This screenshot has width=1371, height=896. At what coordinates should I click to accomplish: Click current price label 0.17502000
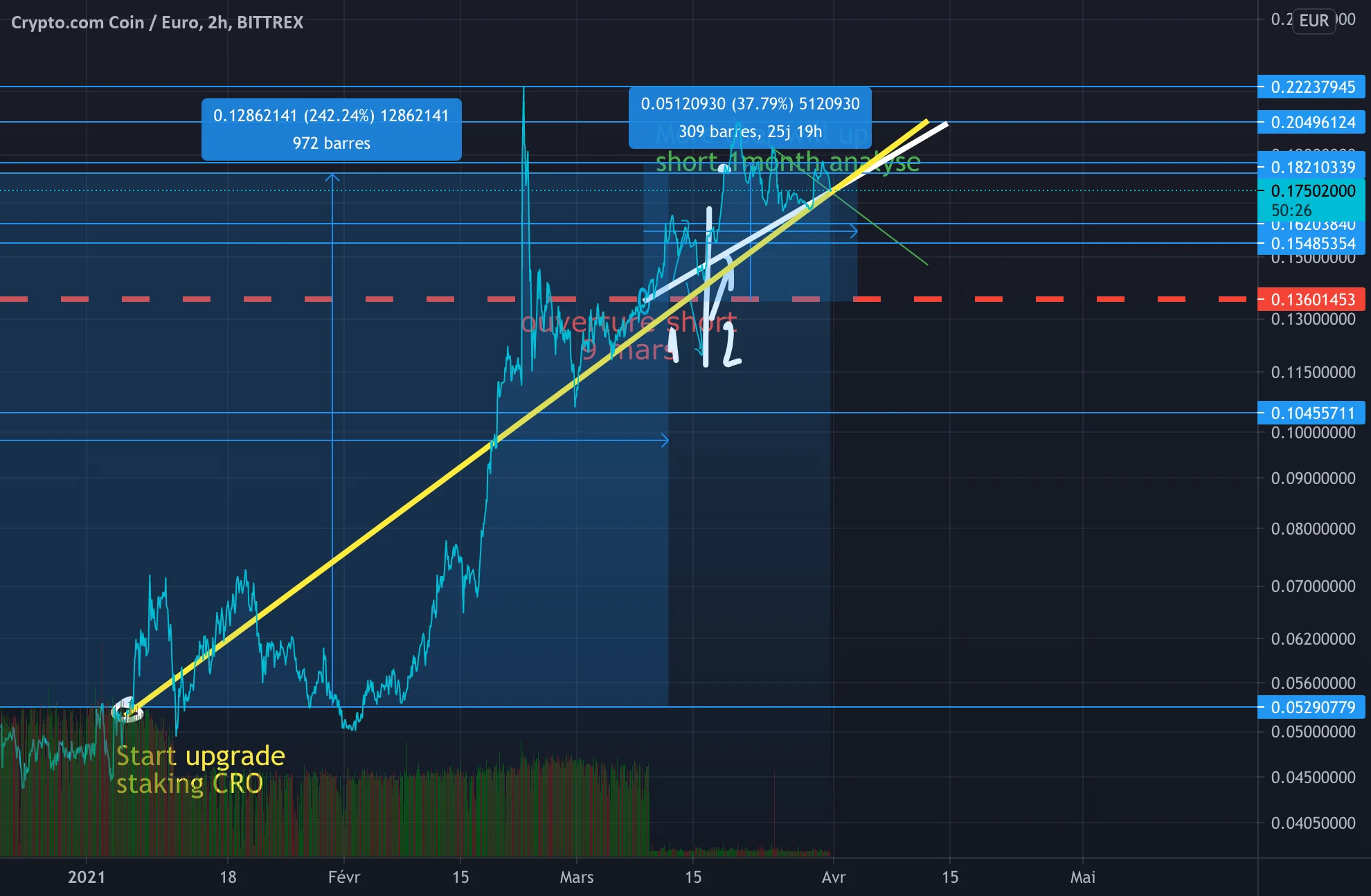(1312, 190)
